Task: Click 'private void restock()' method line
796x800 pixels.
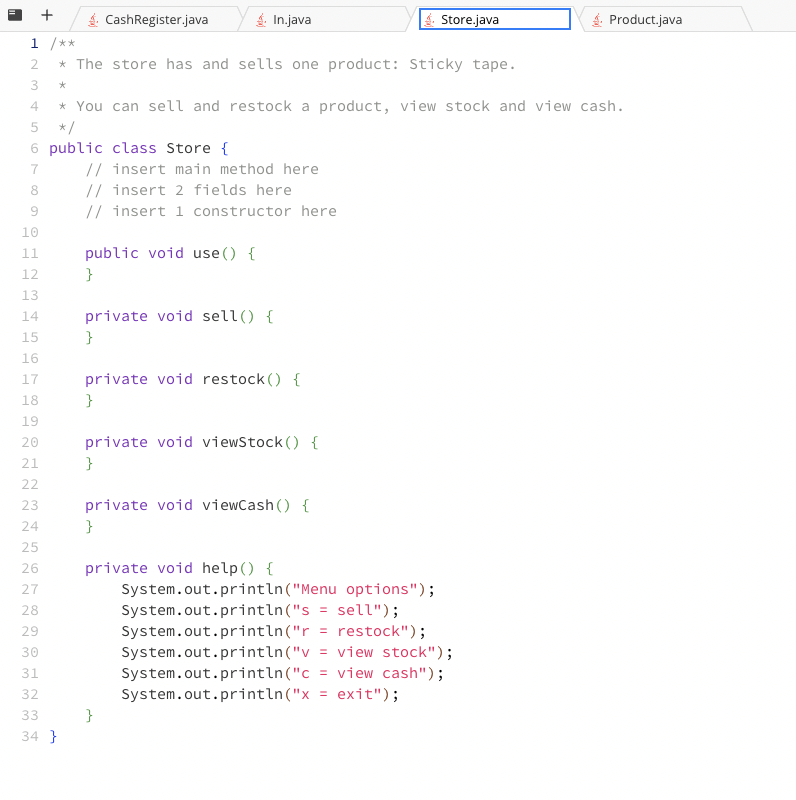Action: click(193, 380)
